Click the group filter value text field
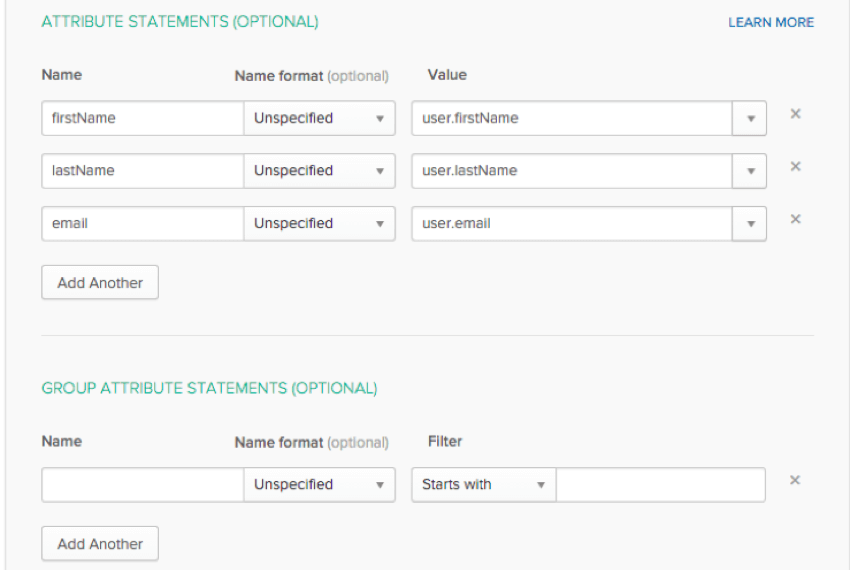 point(660,485)
